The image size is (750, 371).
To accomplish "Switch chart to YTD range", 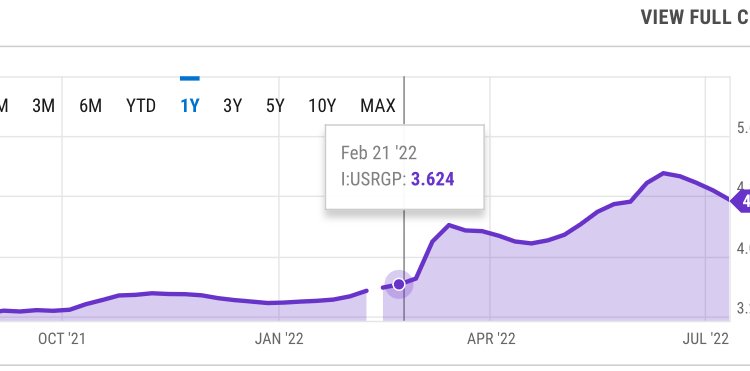I will (x=141, y=106).
